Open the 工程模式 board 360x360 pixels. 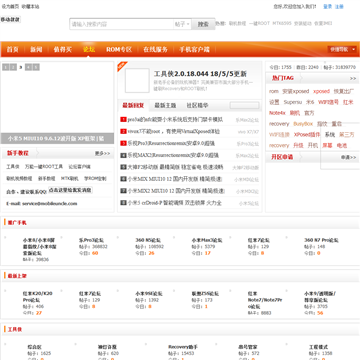318,347
